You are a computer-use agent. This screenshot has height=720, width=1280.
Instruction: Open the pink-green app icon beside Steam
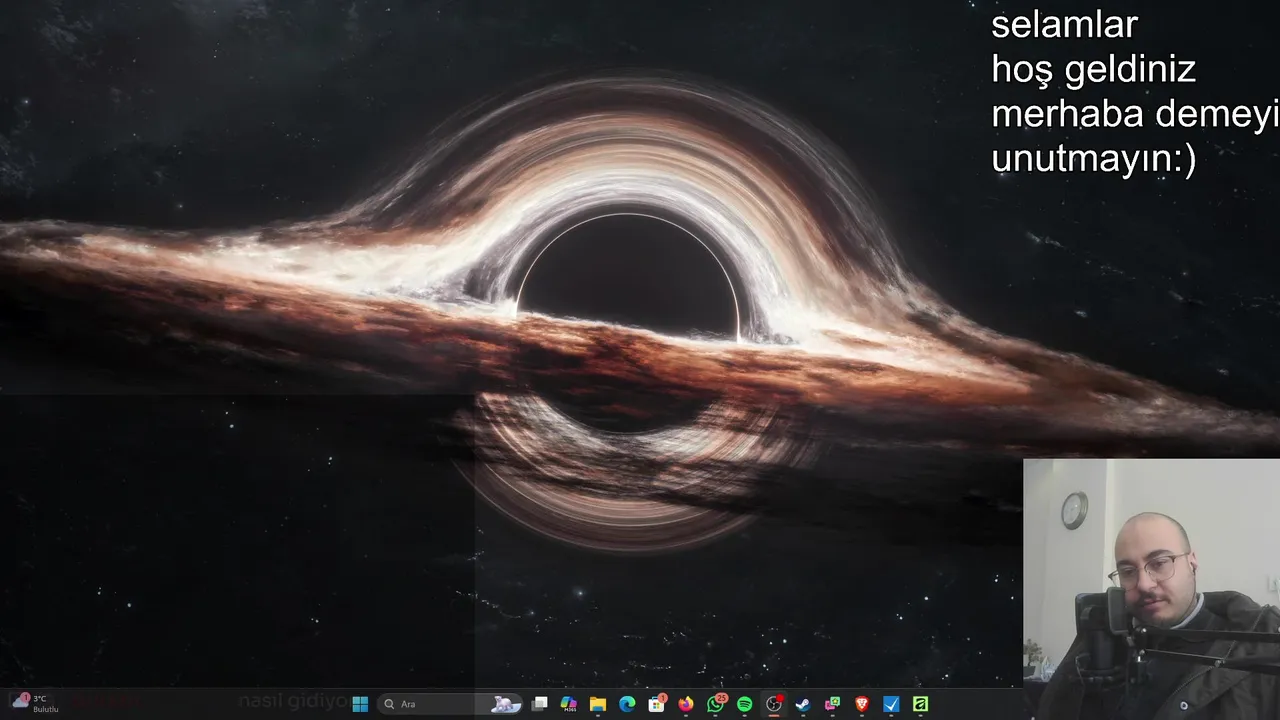tap(832, 704)
